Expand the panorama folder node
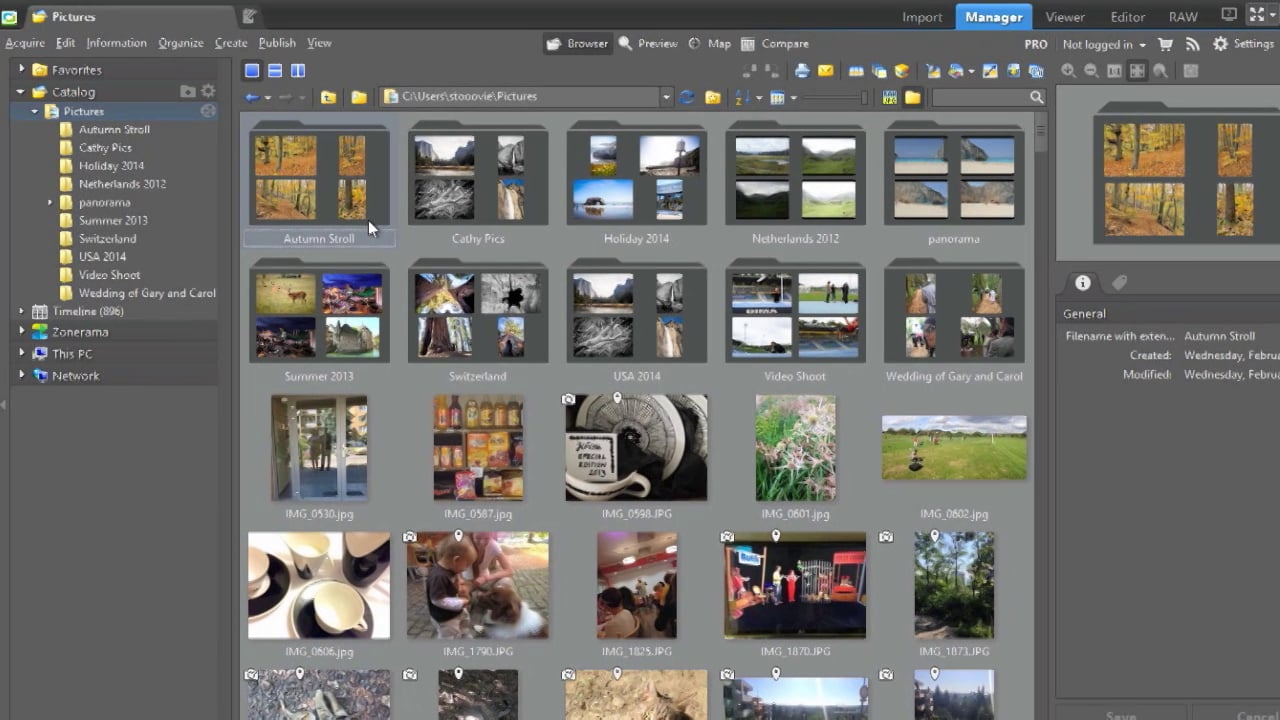Screen dimensions: 1280x720 50,202
